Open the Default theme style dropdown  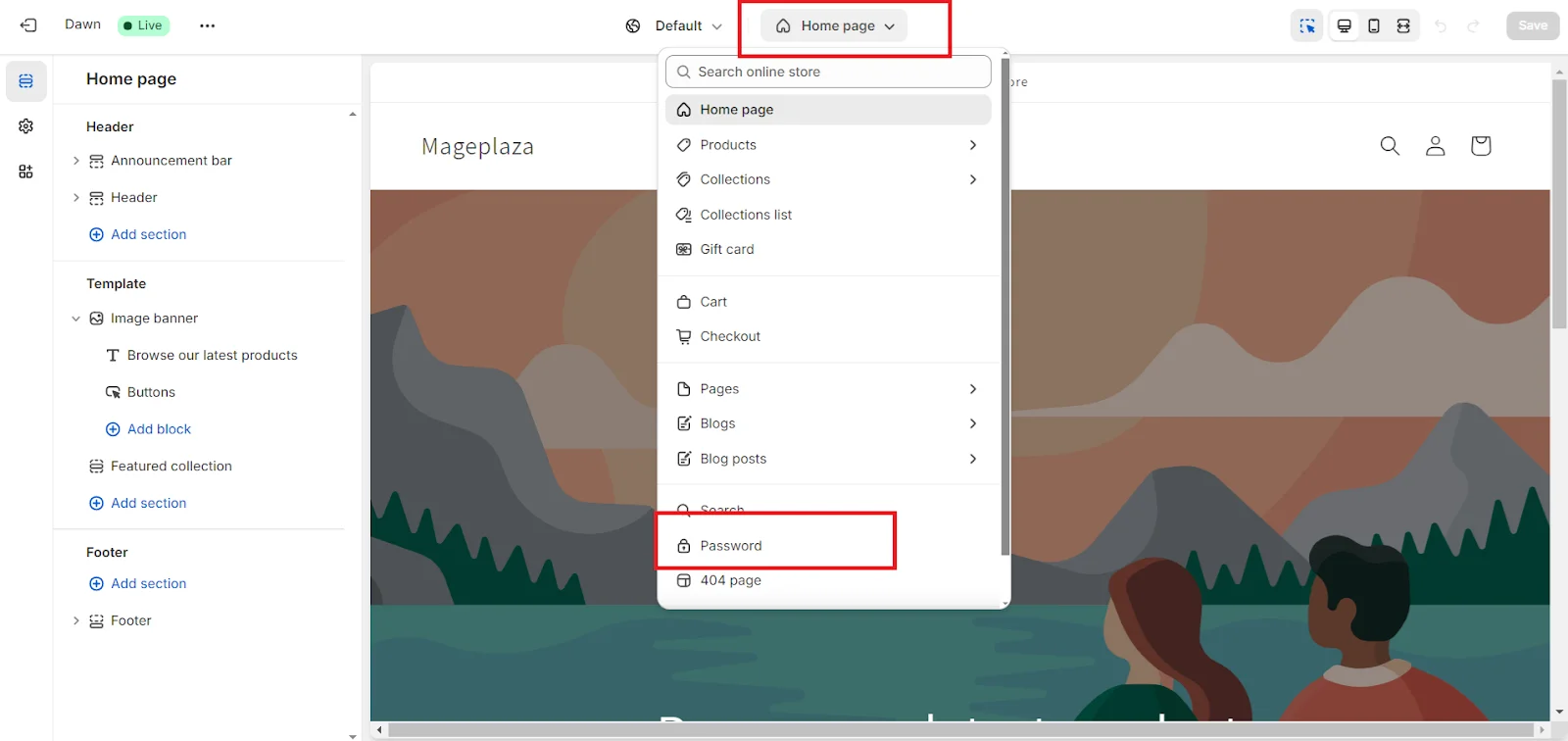click(674, 26)
